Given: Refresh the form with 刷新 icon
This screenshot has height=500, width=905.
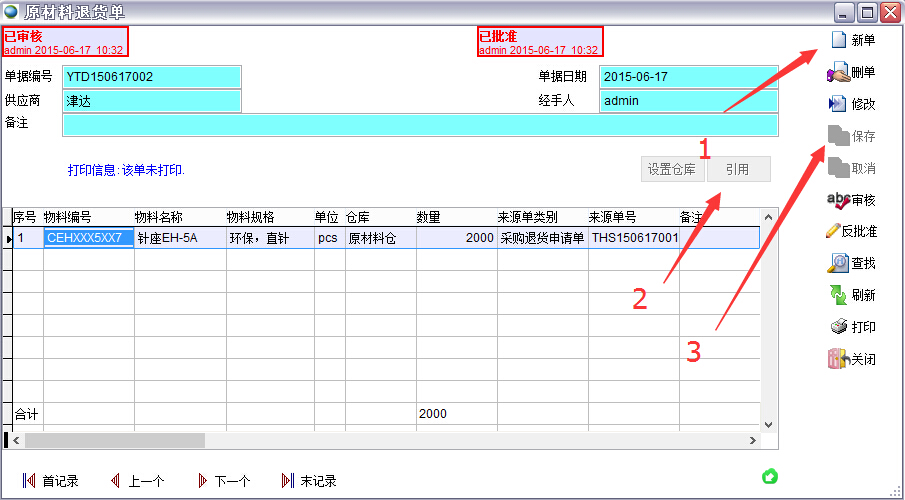Looking at the screenshot, I should (838, 295).
